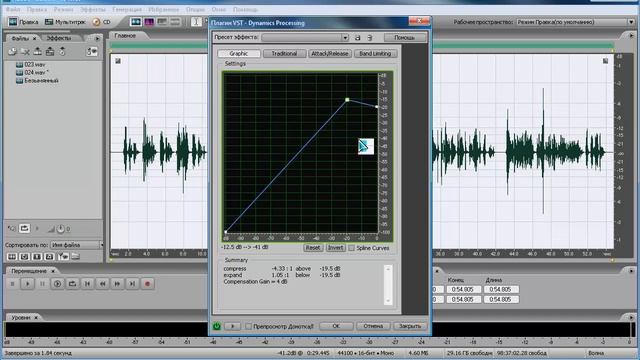Select file 024.wav in Files list

click(32, 72)
